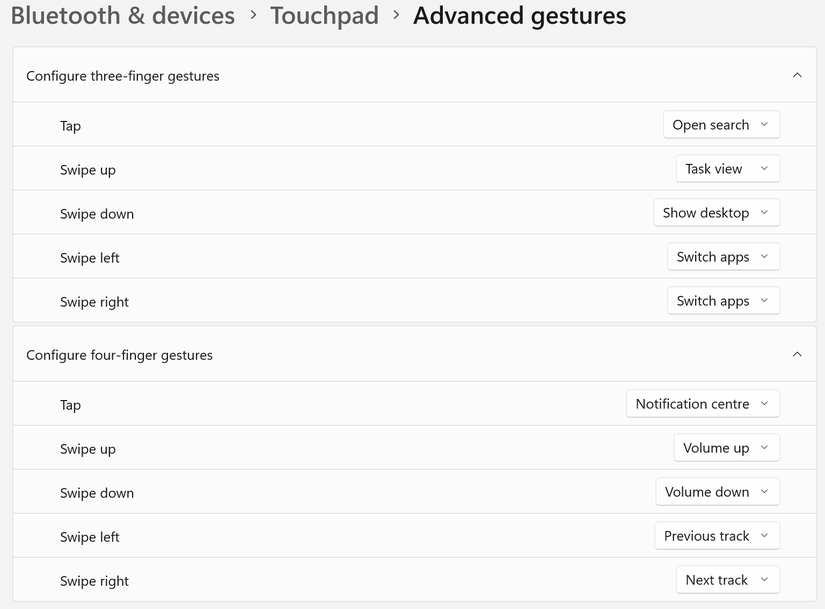This screenshot has height=609, width=825.
Task: Open three-finger Swipe up Task view dropdown
Action: [x=727, y=169]
